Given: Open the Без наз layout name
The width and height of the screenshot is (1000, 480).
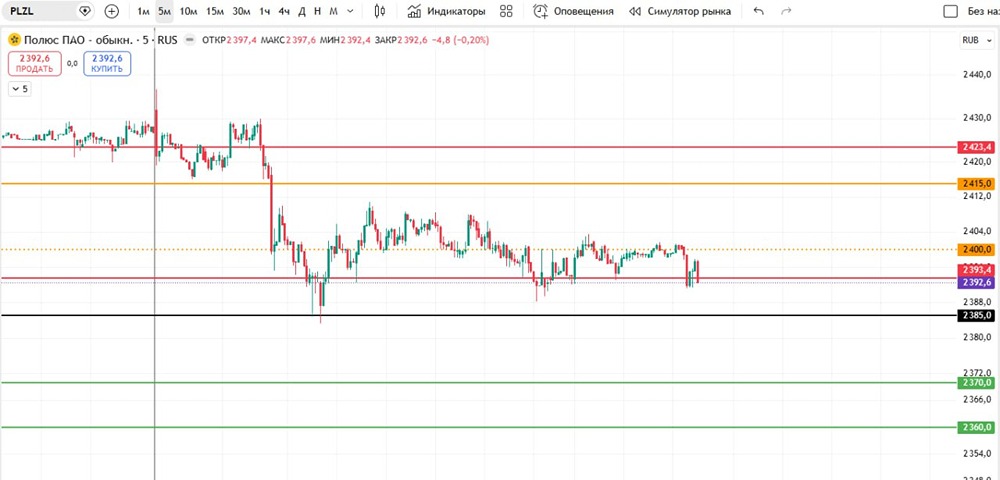Looking at the screenshot, I should pyautogui.click(x=983, y=11).
